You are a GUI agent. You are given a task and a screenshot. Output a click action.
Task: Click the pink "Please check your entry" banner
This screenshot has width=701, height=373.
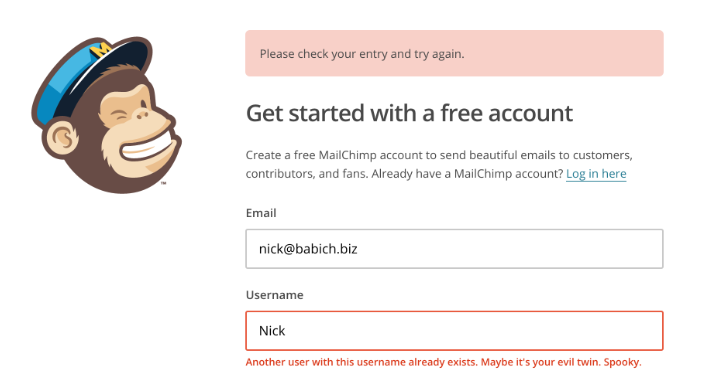454,53
